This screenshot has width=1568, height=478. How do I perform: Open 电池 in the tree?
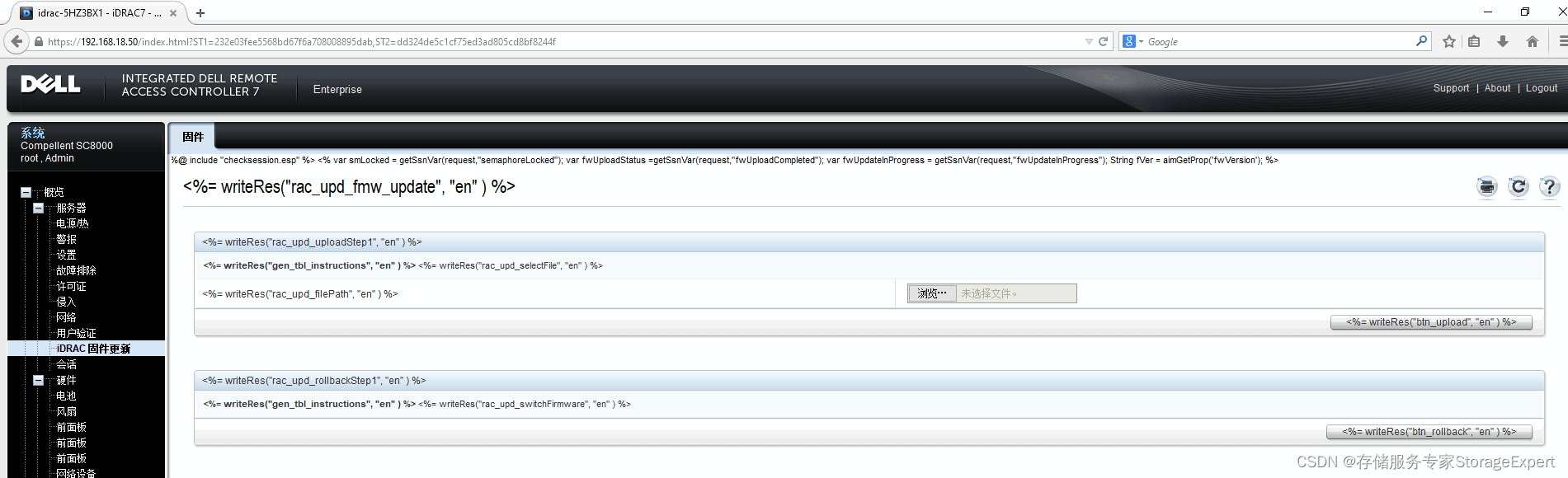pyautogui.click(x=66, y=396)
